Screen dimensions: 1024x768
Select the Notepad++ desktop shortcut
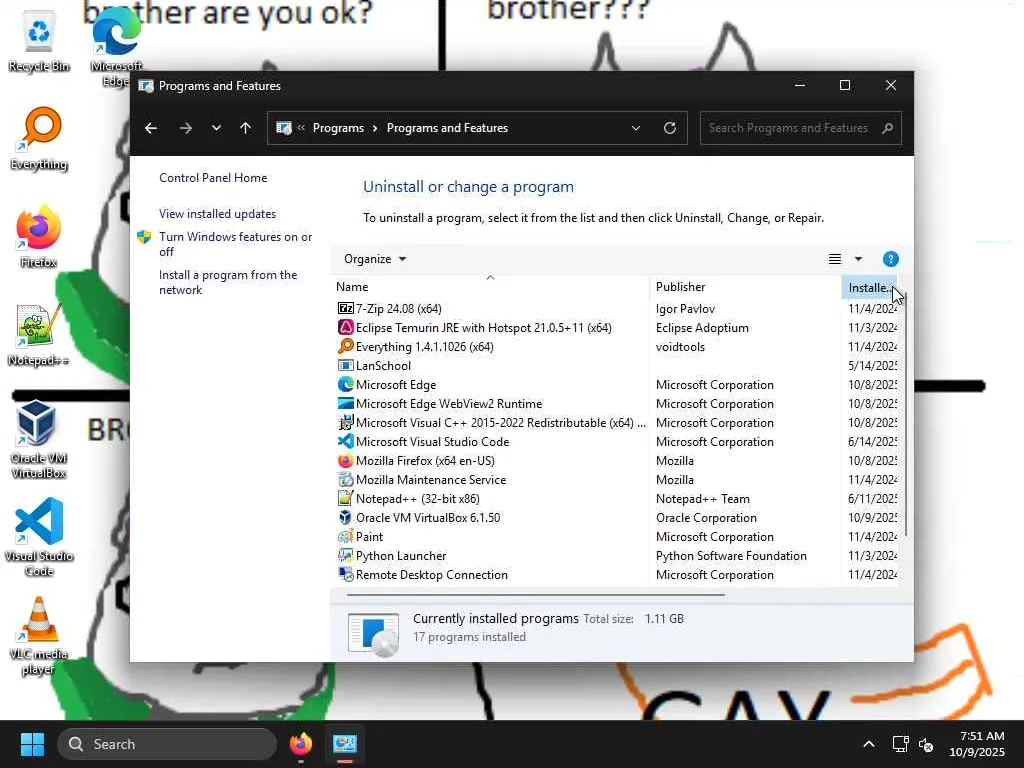click(x=38, y=334)
